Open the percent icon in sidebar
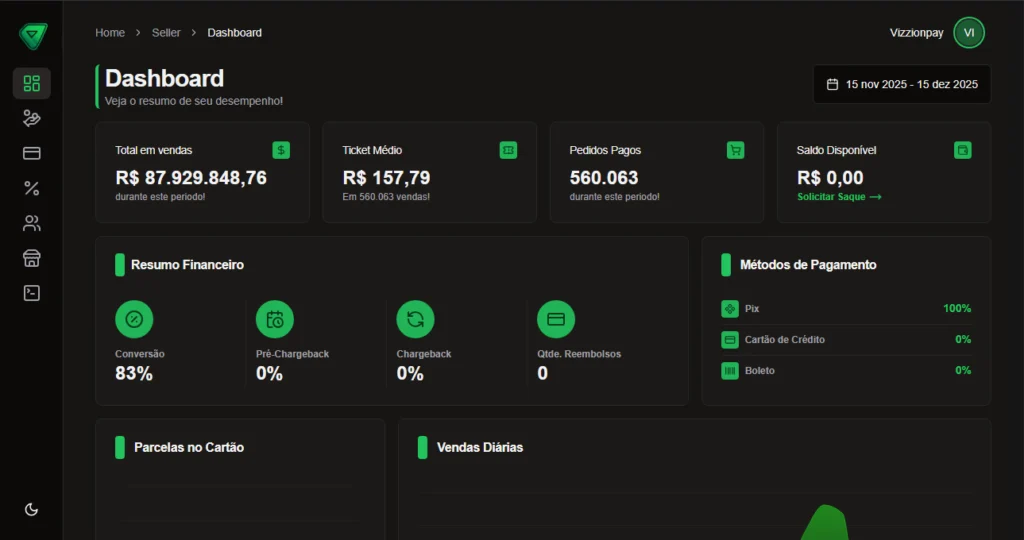This screenshot has width=1024, height=540. tap(31, 188)
